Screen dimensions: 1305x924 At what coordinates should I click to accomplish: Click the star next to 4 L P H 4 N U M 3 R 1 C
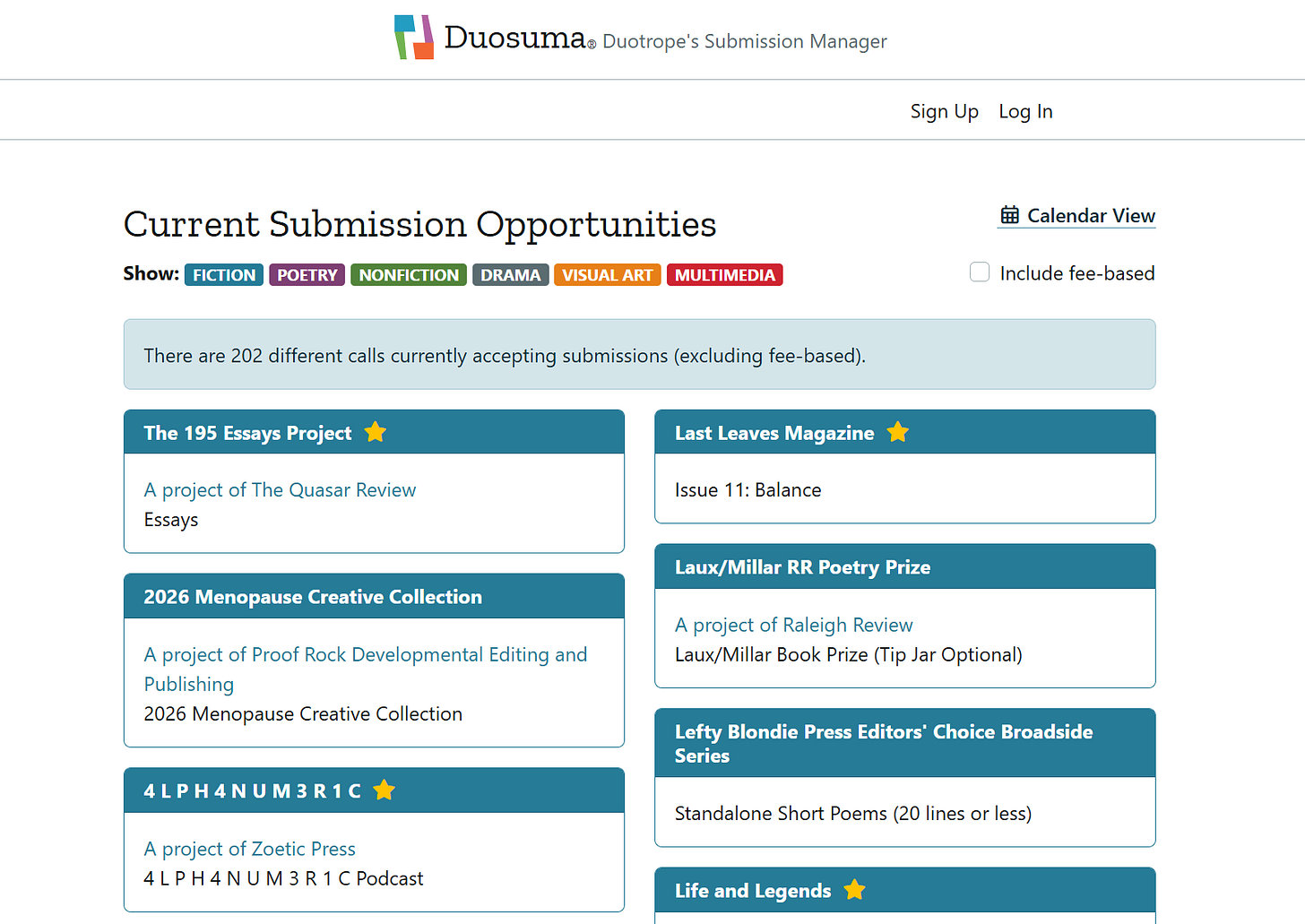[x=384, y=790]
